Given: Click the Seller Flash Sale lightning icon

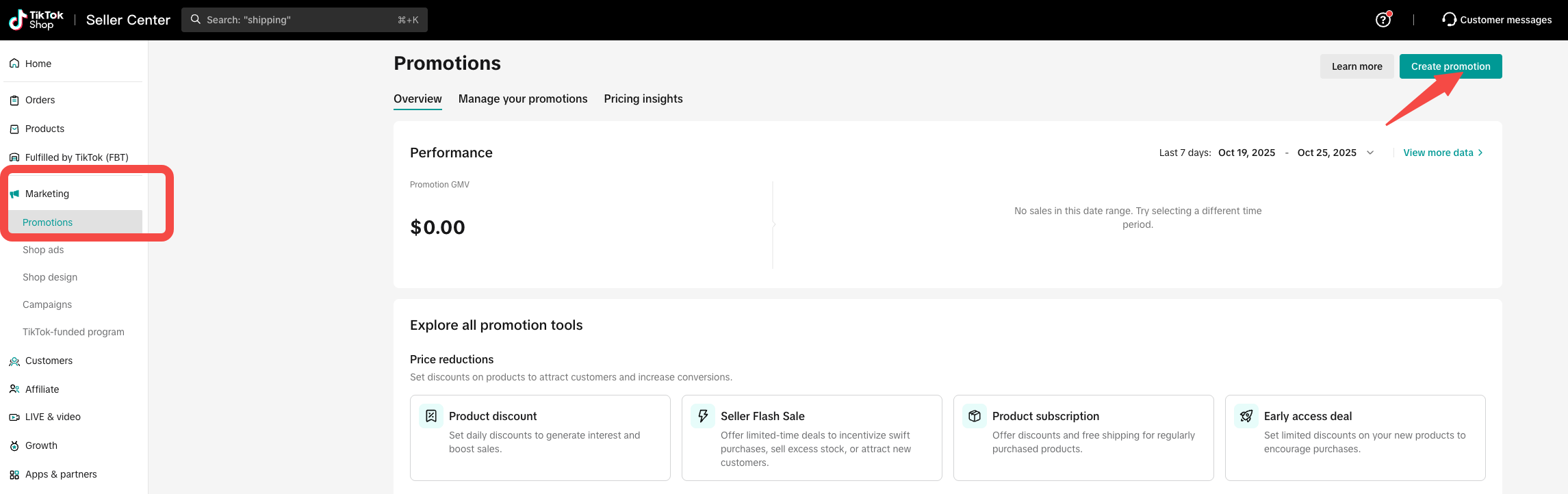Looking at the screenshot, I should tap(703, 416).
